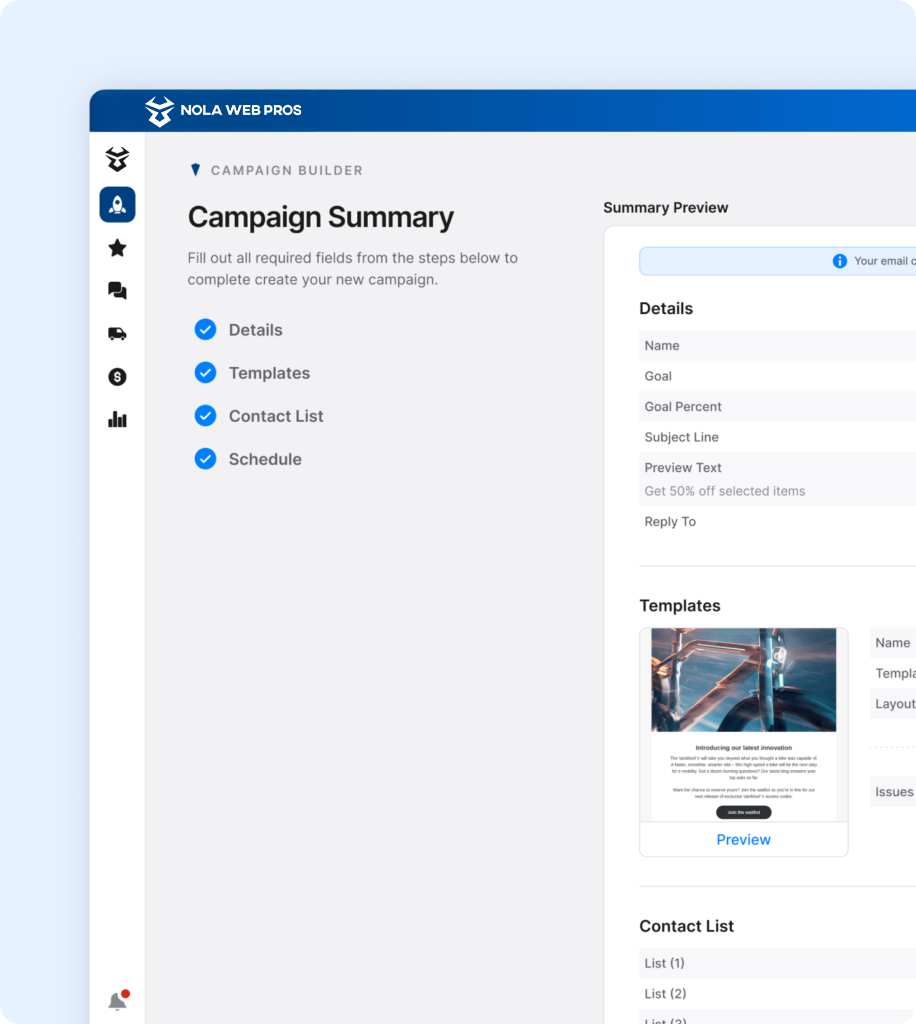The height and width of the screenshot is (1024, 916).
Task: Click the Contact List section heading in preview
Action: 686,926
